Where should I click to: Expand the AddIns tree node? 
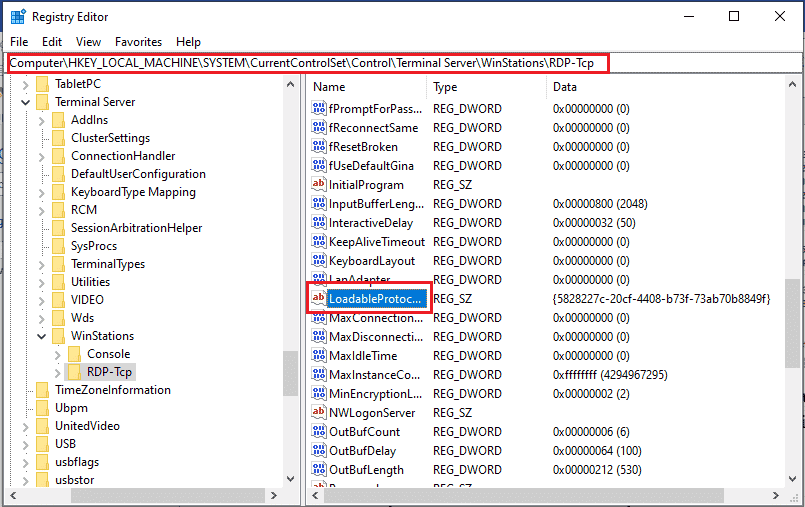tap(42, 121)
